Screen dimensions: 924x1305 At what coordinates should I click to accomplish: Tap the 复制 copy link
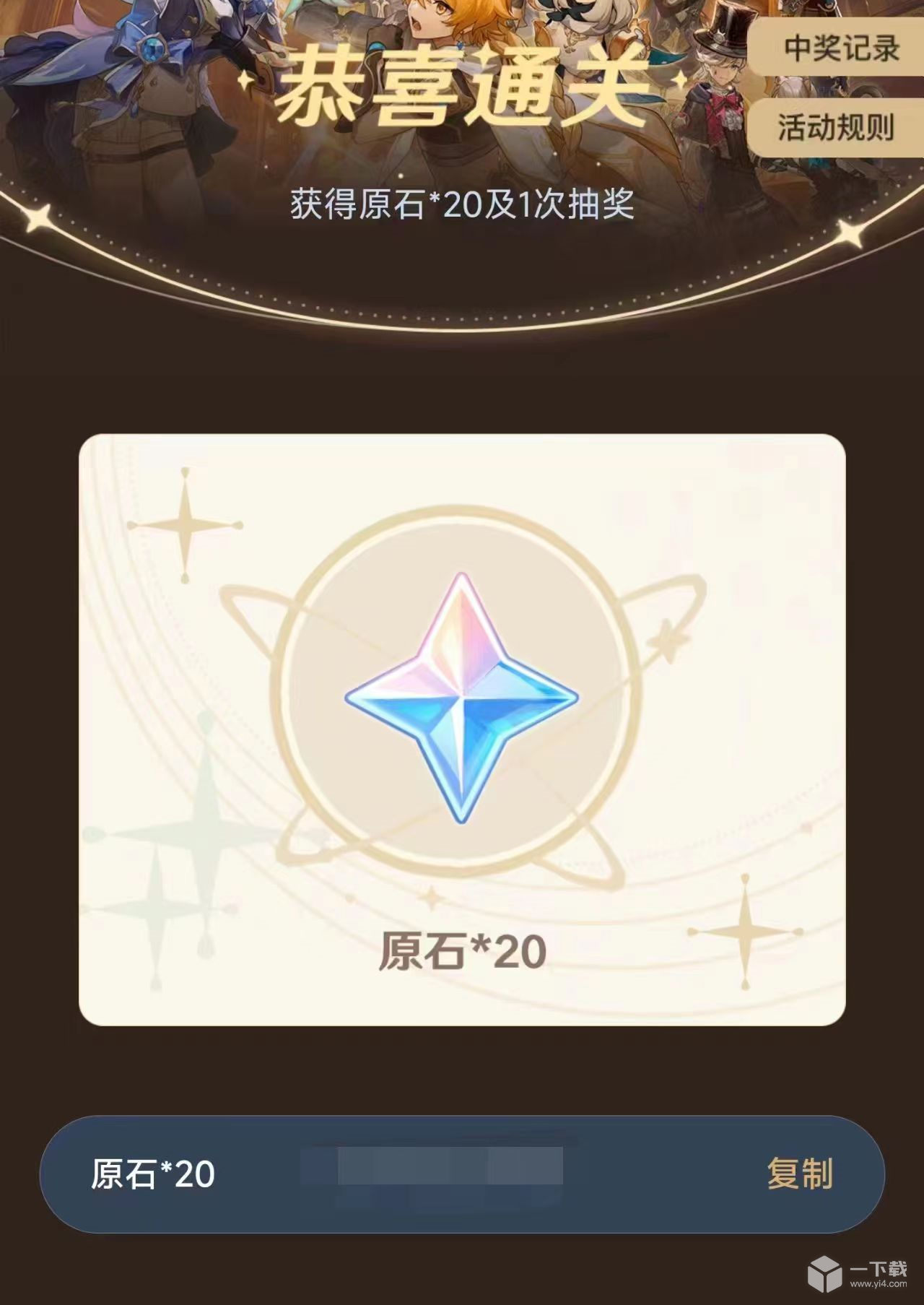click(x=800, y=1174)
